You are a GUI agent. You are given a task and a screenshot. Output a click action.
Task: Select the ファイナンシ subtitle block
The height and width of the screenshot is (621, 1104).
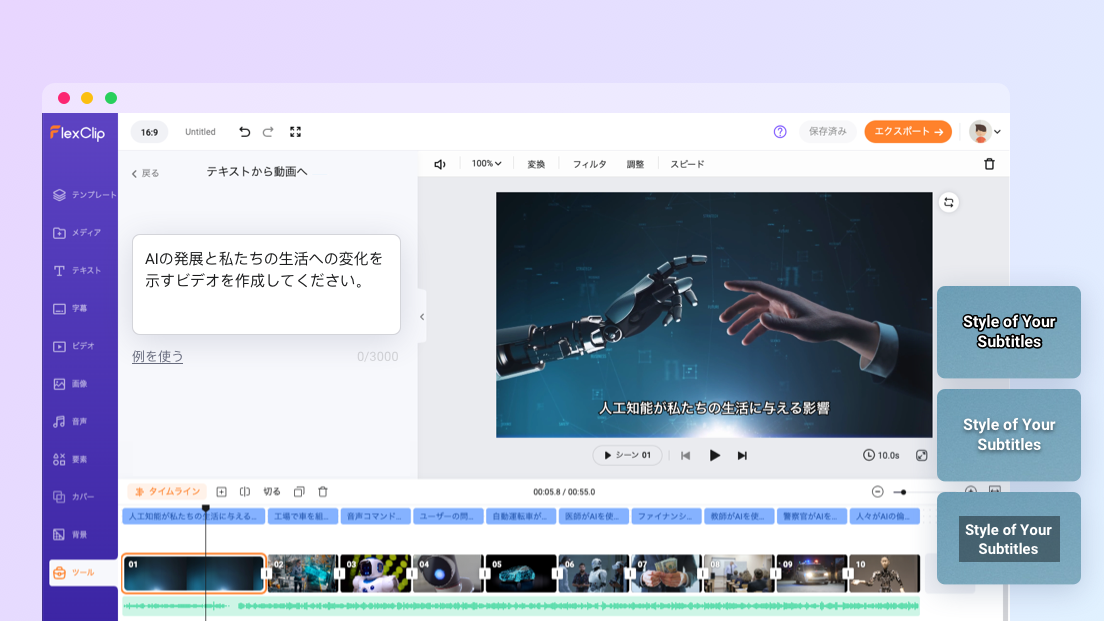[666, 516]
